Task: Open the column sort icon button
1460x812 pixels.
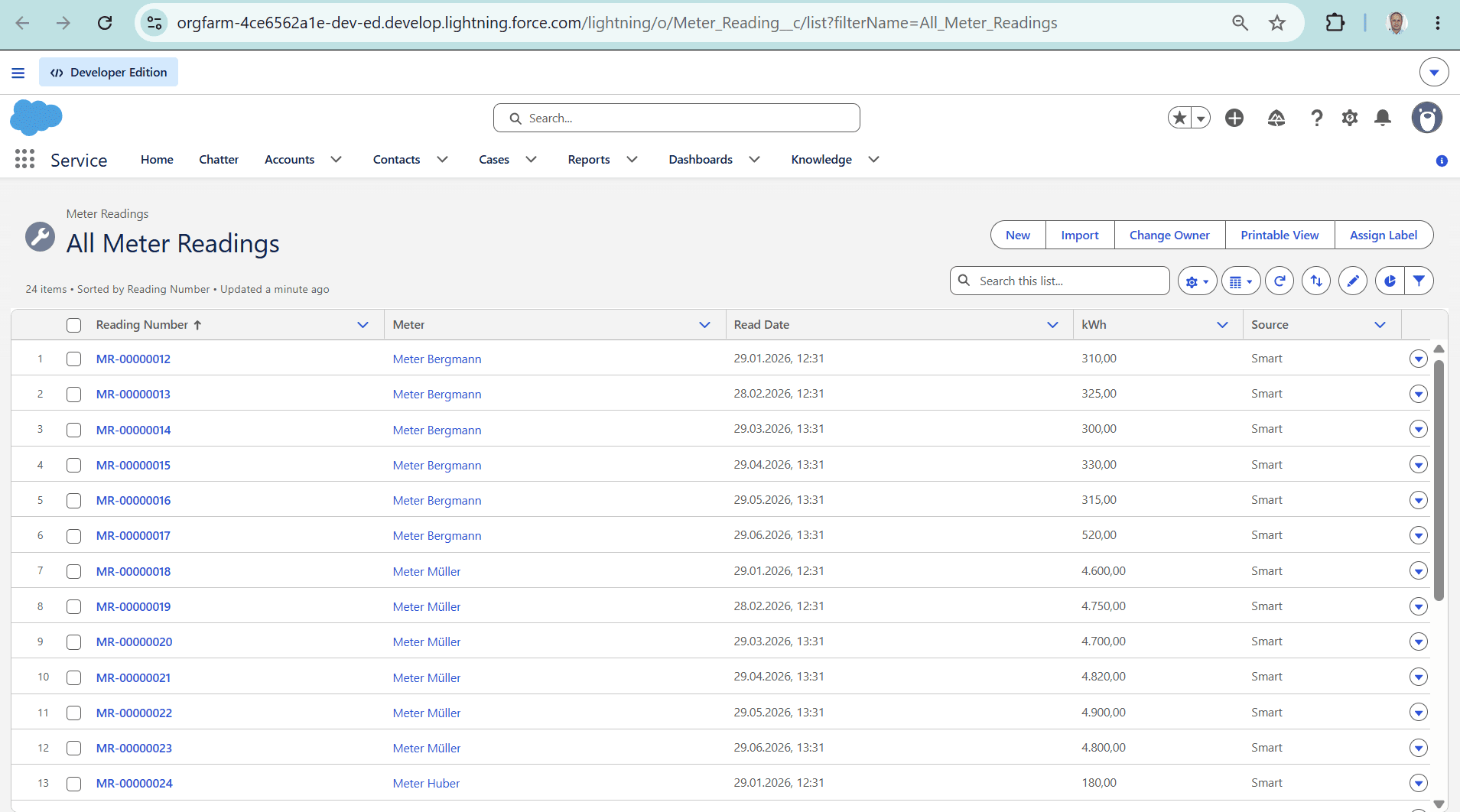Action: pyautogui.click(x=1316, y=281)
